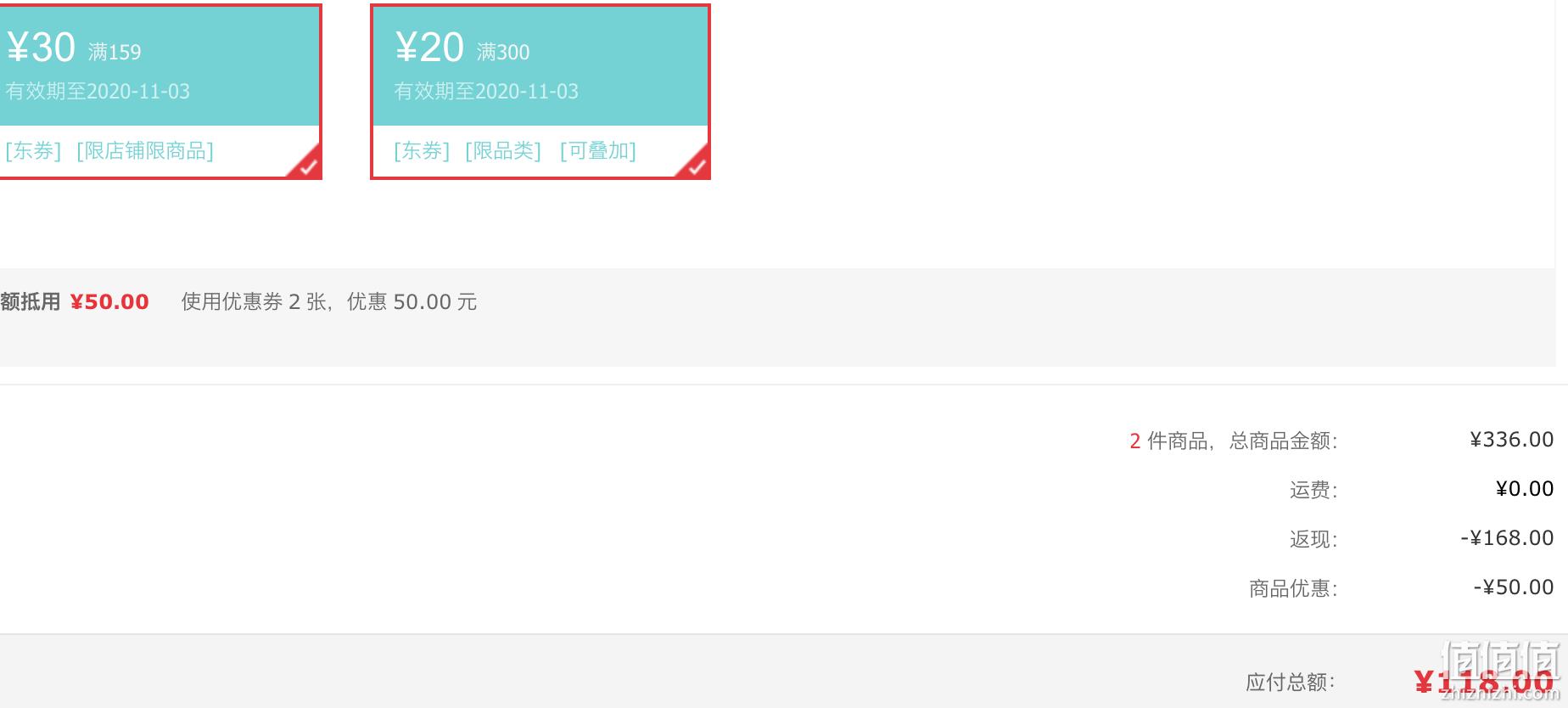Deselect the ¥30 off 159 coupon
The height and width of the screenshot is (708, 1568).
tap(160, 92)
